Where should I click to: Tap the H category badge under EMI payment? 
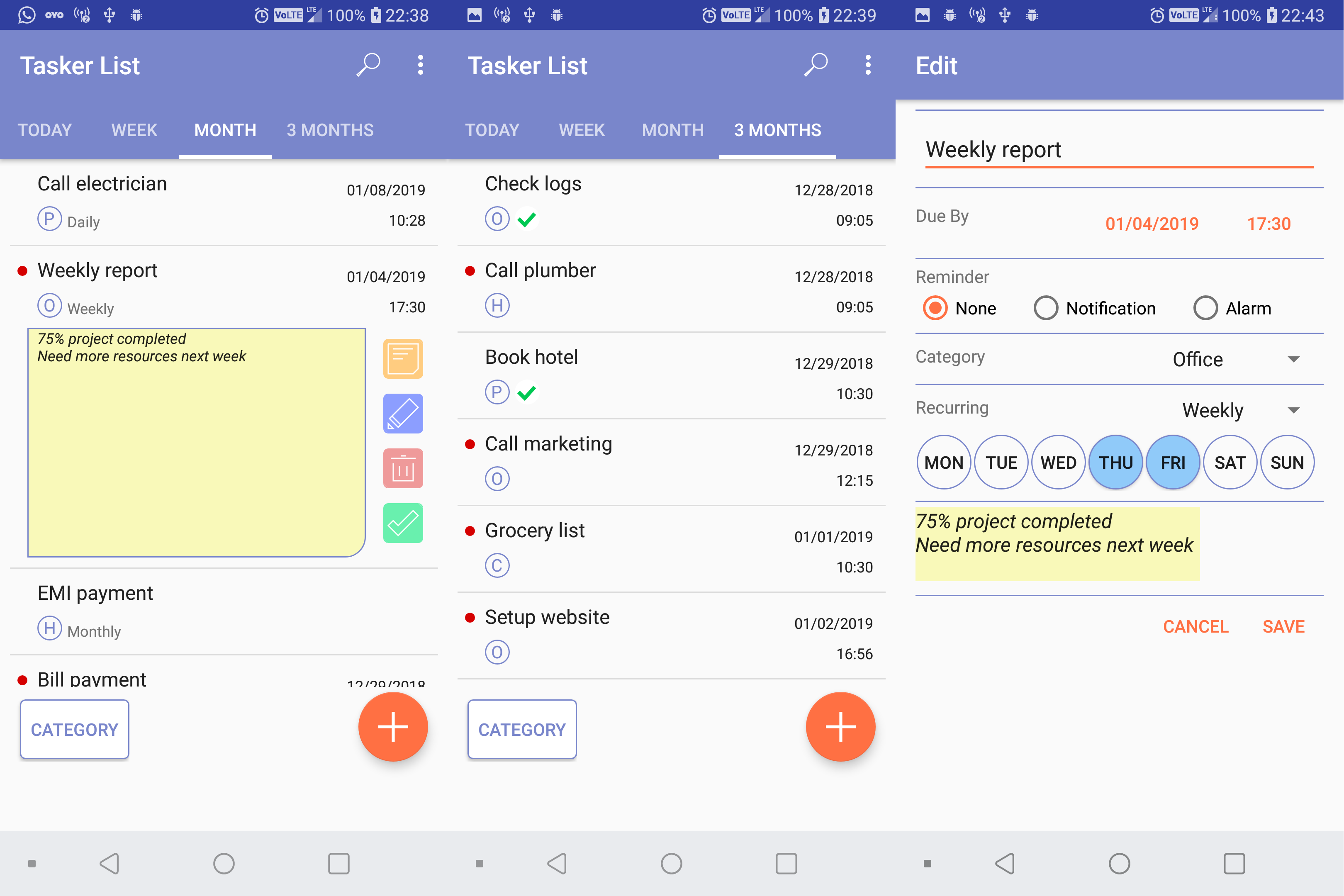pyautogui.click(x=50, y=628)
